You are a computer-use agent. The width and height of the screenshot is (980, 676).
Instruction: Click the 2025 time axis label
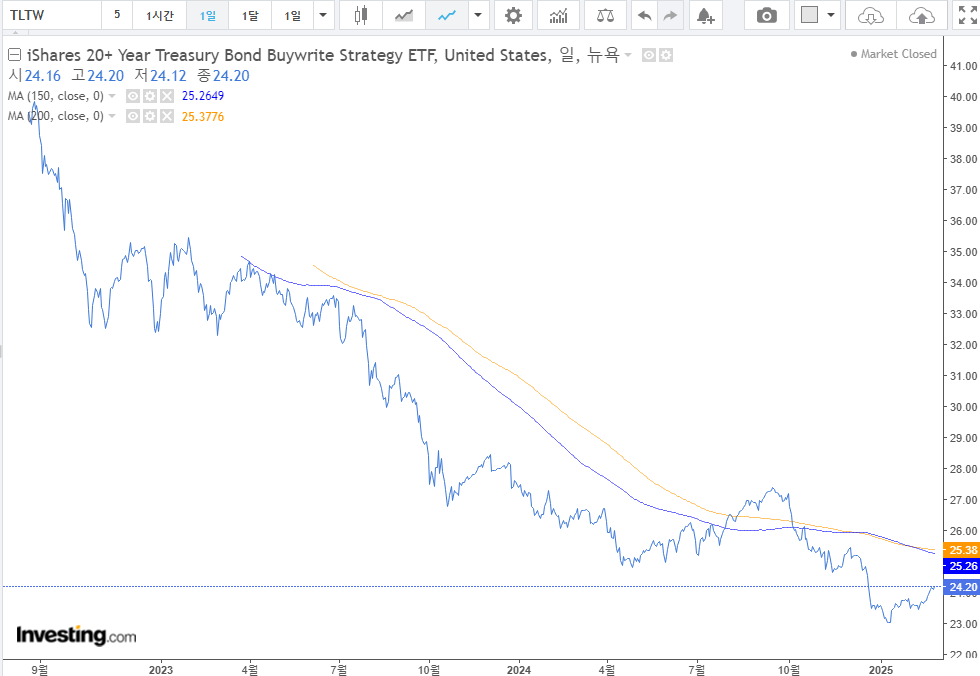881,670
